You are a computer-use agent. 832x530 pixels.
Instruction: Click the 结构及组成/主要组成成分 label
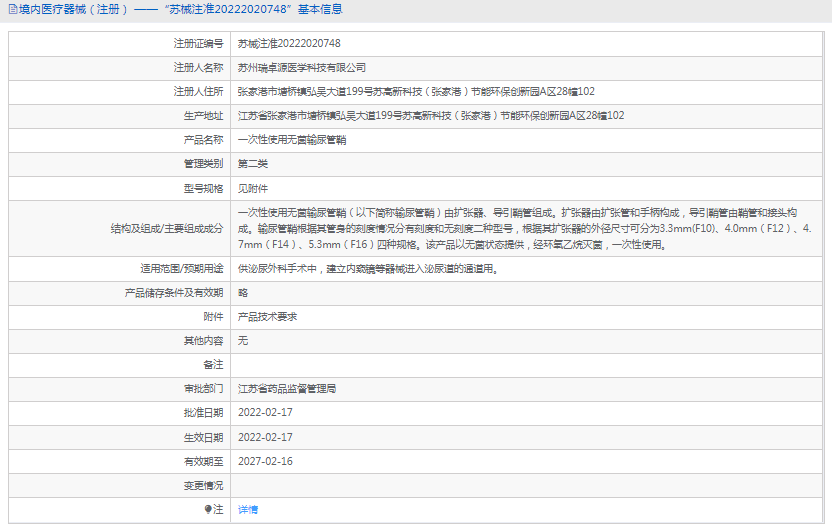coord(167,229)
